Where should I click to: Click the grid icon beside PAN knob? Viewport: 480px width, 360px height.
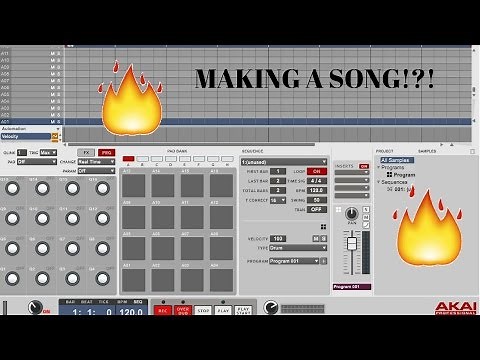click(x=338, y=210)
